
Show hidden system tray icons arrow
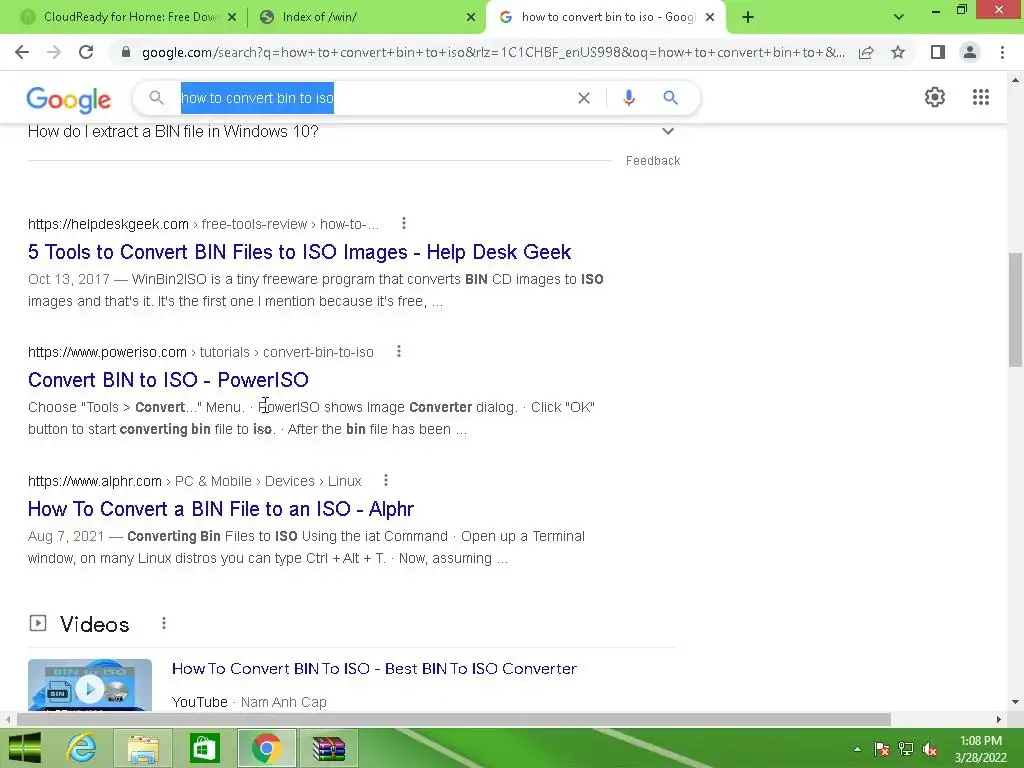pyautogui.click(x=857, y=749)
